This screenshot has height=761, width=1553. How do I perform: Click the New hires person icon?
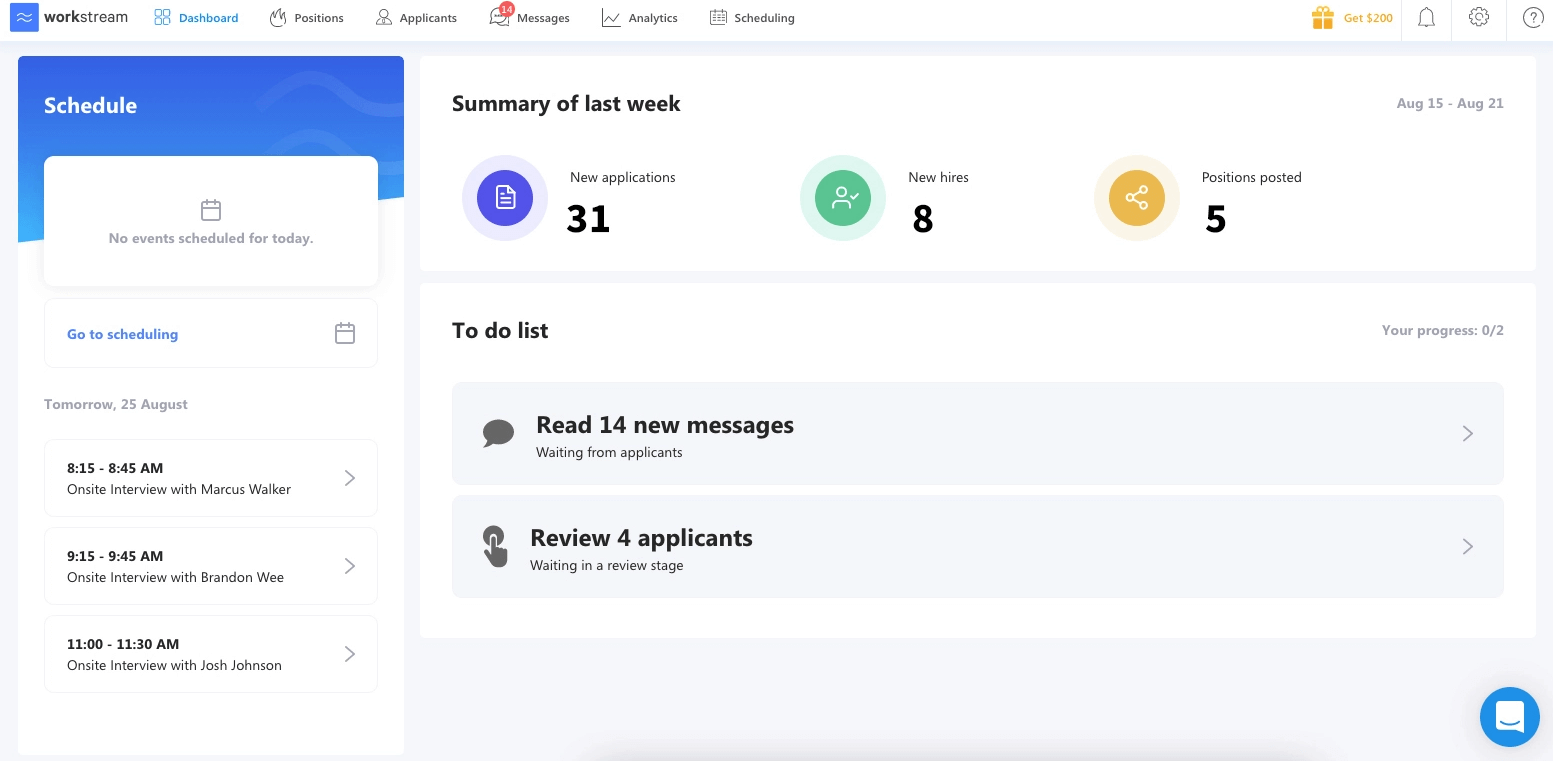tap(843, 198)
